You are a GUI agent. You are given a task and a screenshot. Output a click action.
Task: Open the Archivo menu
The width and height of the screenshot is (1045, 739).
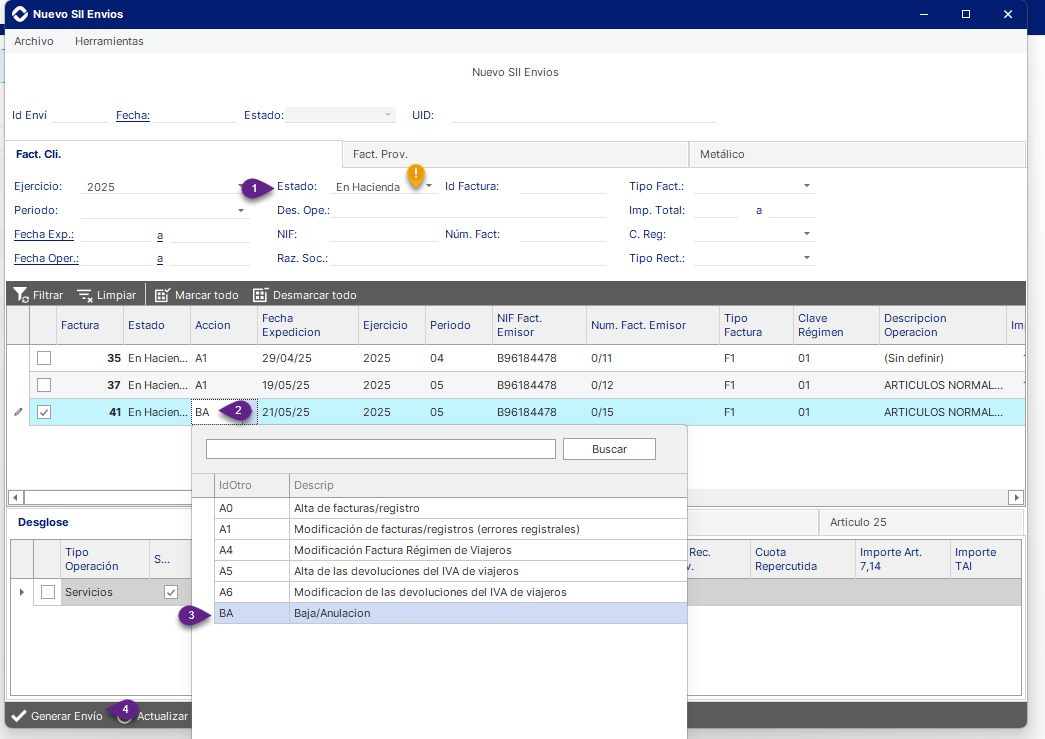point(34,41)
